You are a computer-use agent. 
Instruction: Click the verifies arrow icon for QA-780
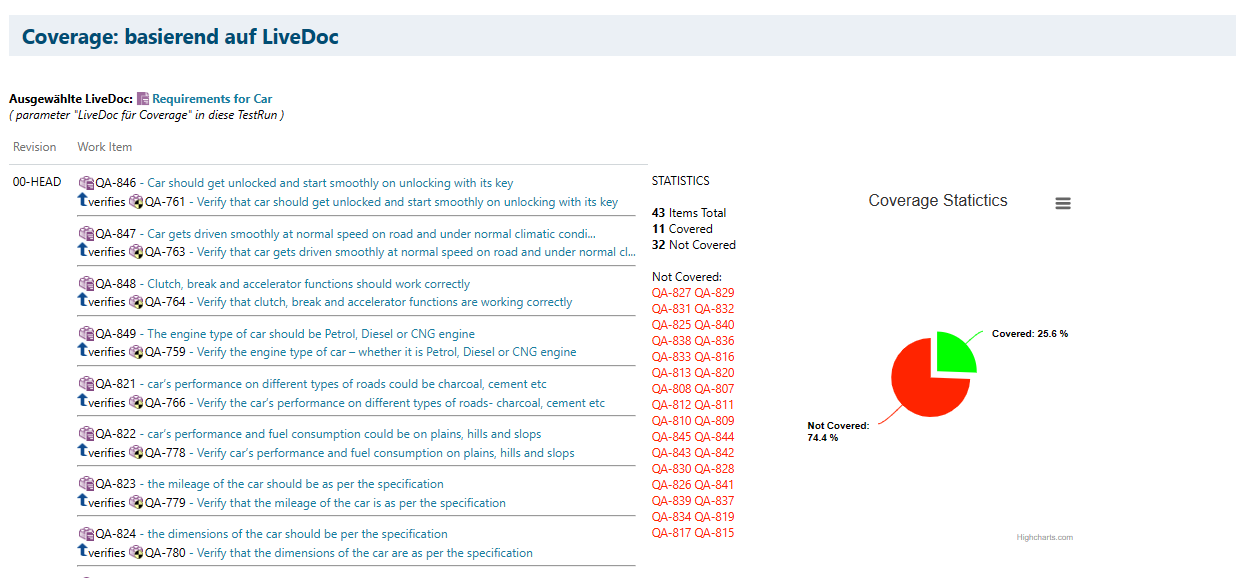[83, 551]
